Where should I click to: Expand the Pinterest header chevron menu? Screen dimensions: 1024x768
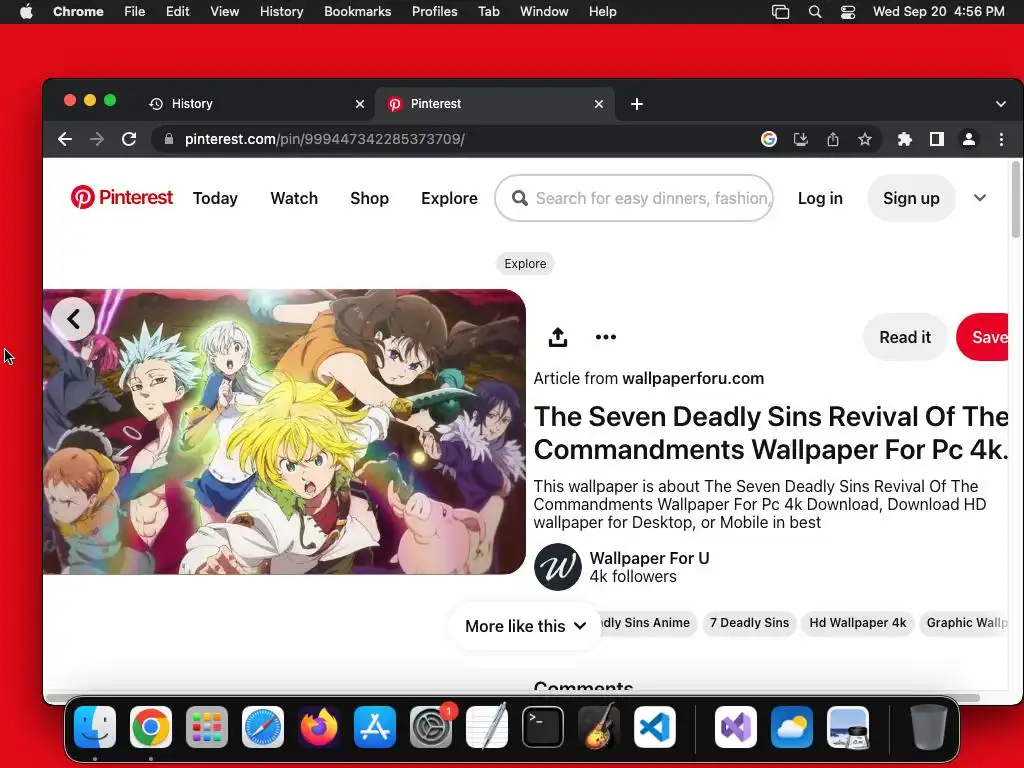click(980, 198)
